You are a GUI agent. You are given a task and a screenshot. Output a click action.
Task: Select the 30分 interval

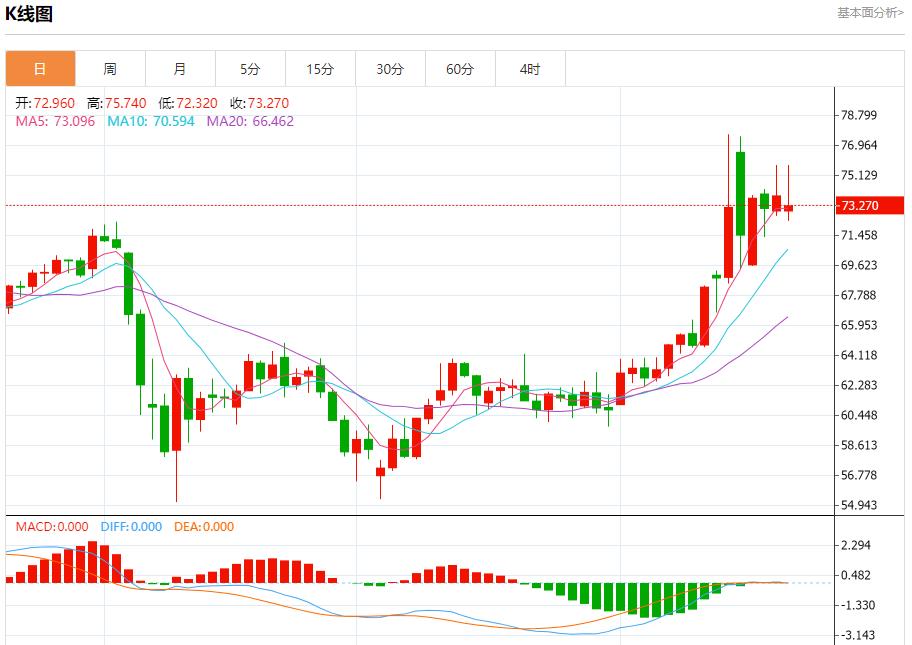[x=390, y=68]
